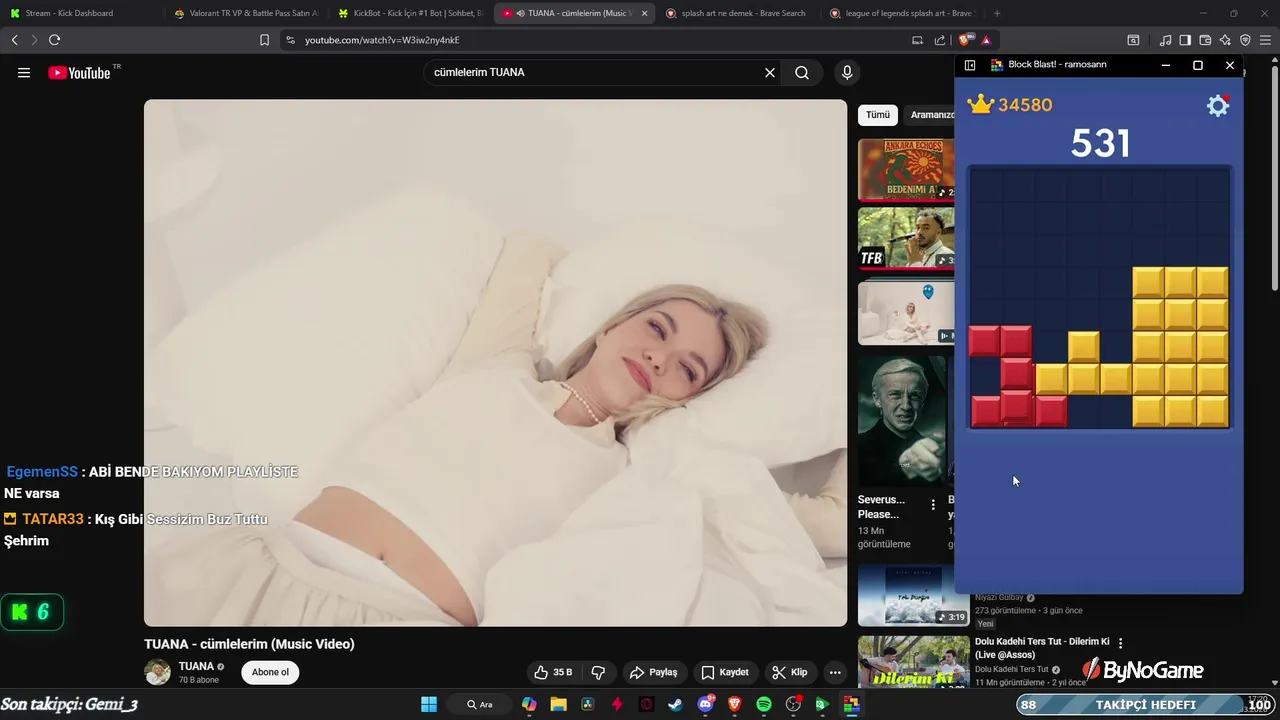Open the Brave playlist music note icon
The height and width of the screenshot is (720, 1280).
1165,40
